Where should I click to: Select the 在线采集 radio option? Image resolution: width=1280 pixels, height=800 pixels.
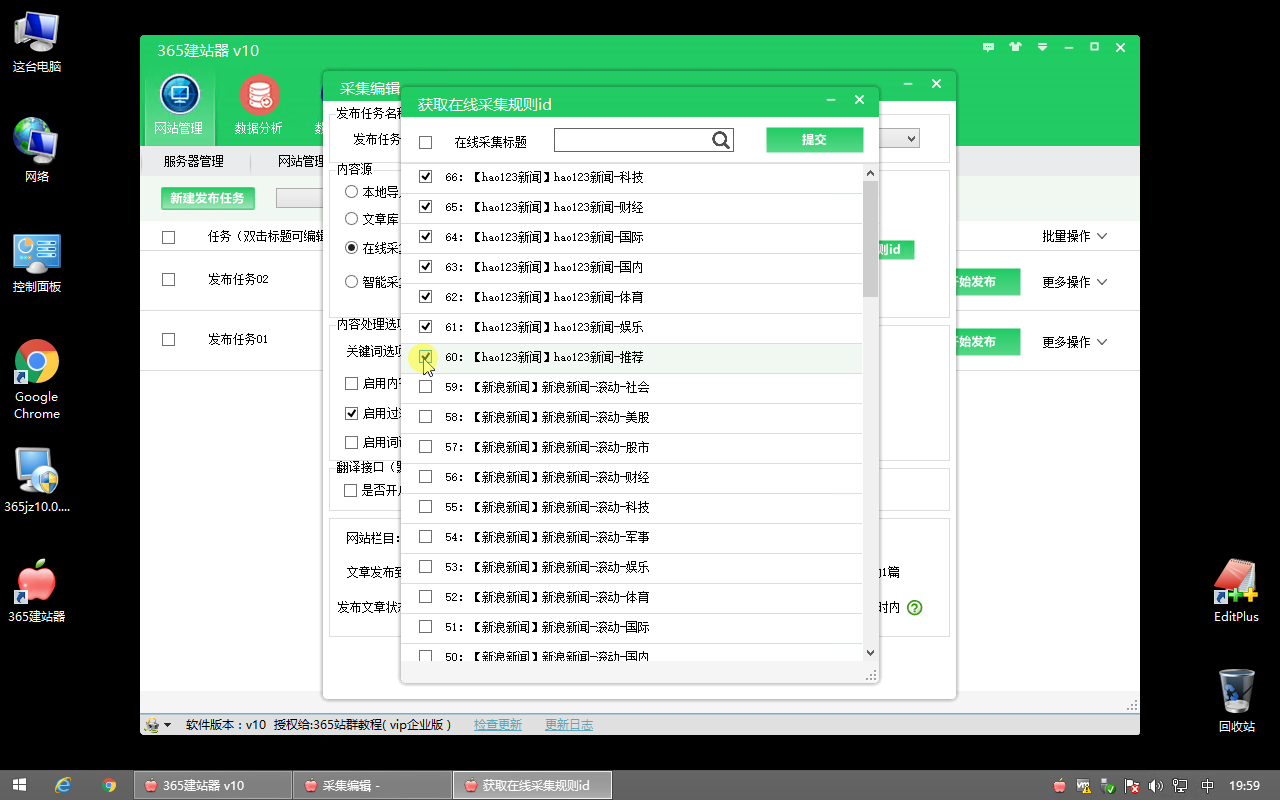pos(351,247)
